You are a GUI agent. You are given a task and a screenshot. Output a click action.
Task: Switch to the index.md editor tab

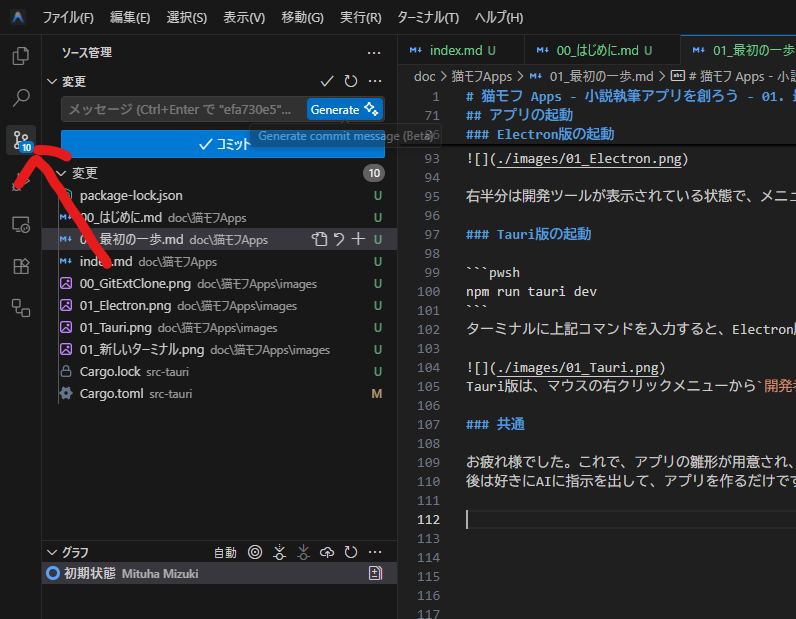click(453, 50)
